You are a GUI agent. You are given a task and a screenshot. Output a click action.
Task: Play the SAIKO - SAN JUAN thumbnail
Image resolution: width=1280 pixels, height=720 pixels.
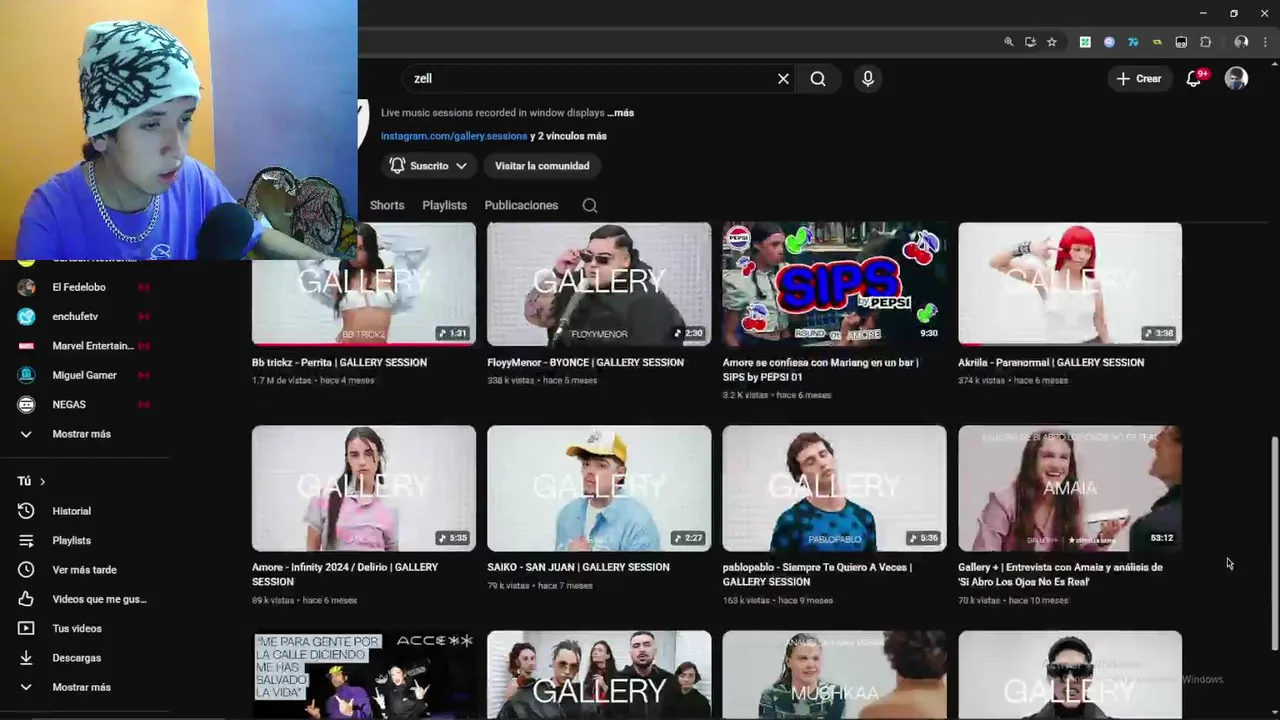coord(599,488)
